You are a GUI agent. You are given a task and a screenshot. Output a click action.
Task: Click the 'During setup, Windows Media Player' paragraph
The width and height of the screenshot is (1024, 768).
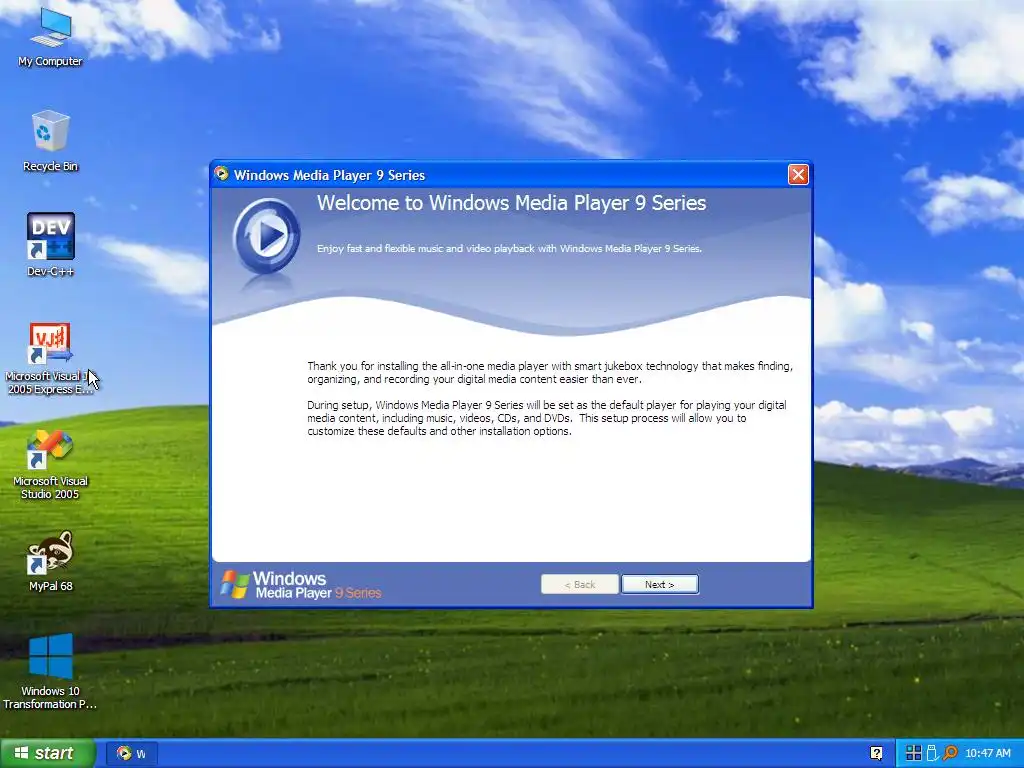click(x=547, y=418)
